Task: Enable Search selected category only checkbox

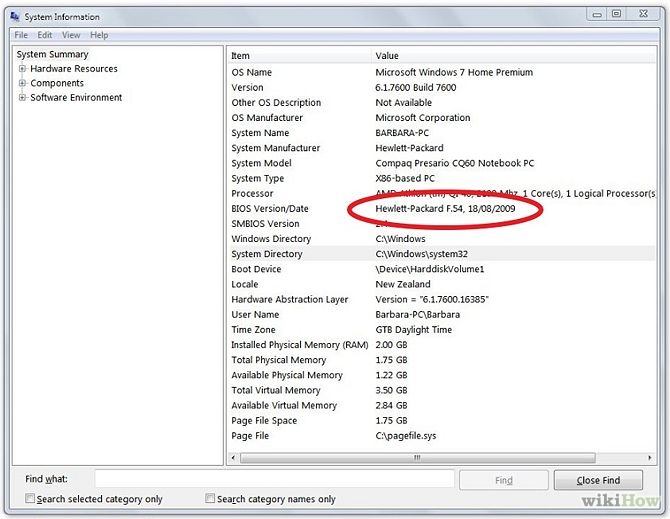Action: [x=30, y=498]
